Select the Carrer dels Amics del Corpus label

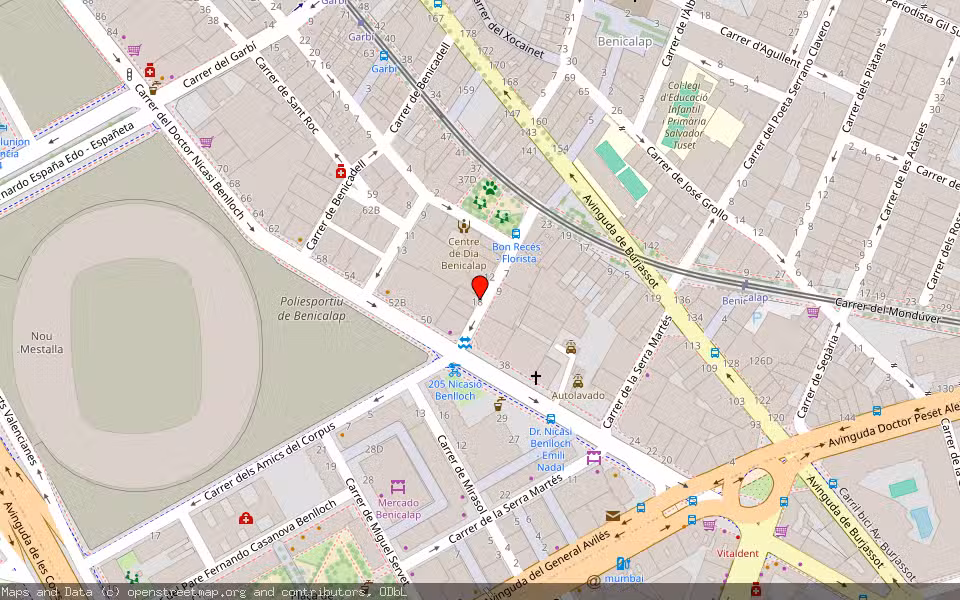(270, 461)
